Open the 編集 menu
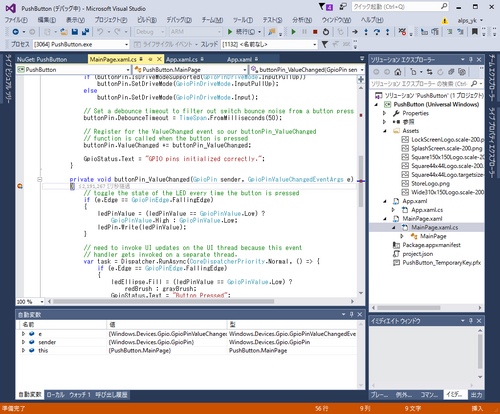 (x=47, y=20)
